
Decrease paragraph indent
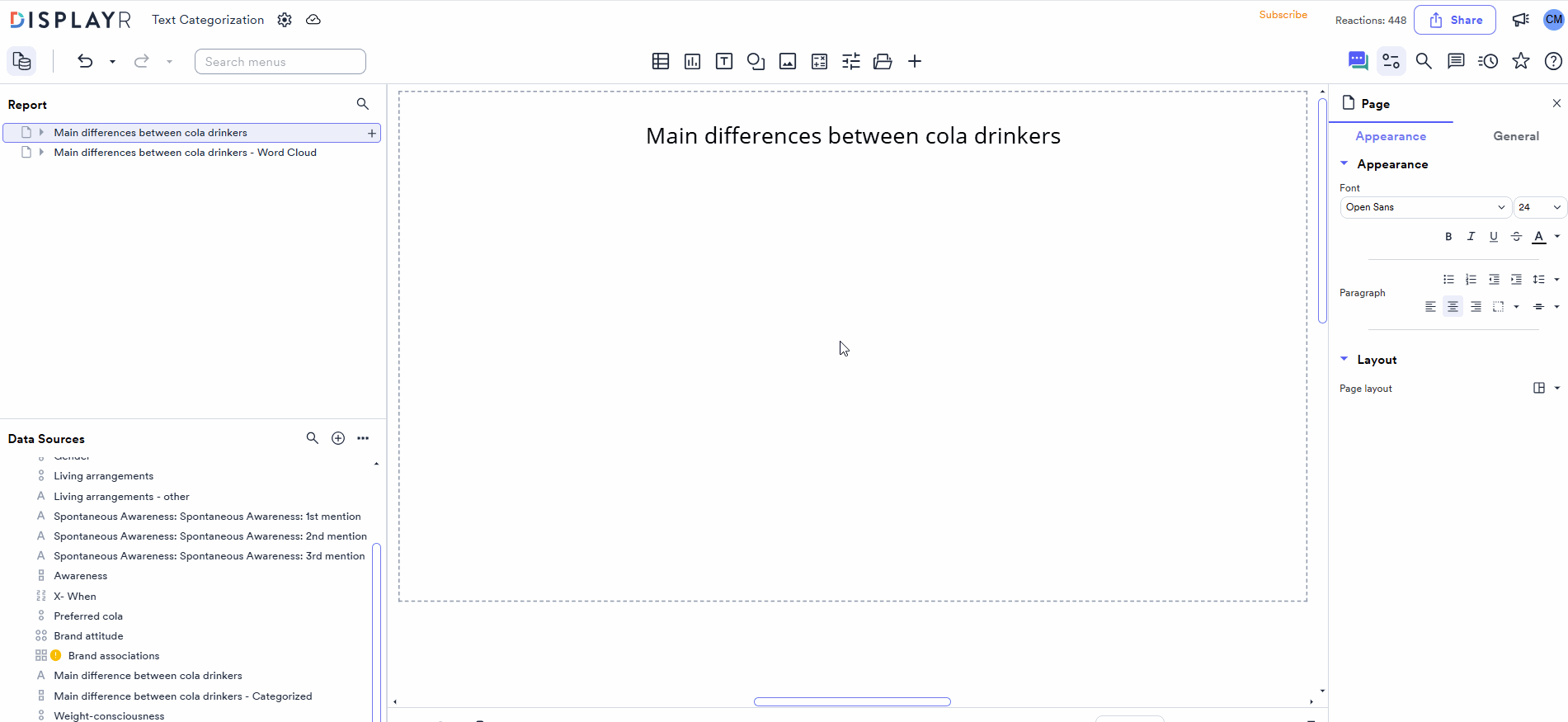click(1494, 280)
